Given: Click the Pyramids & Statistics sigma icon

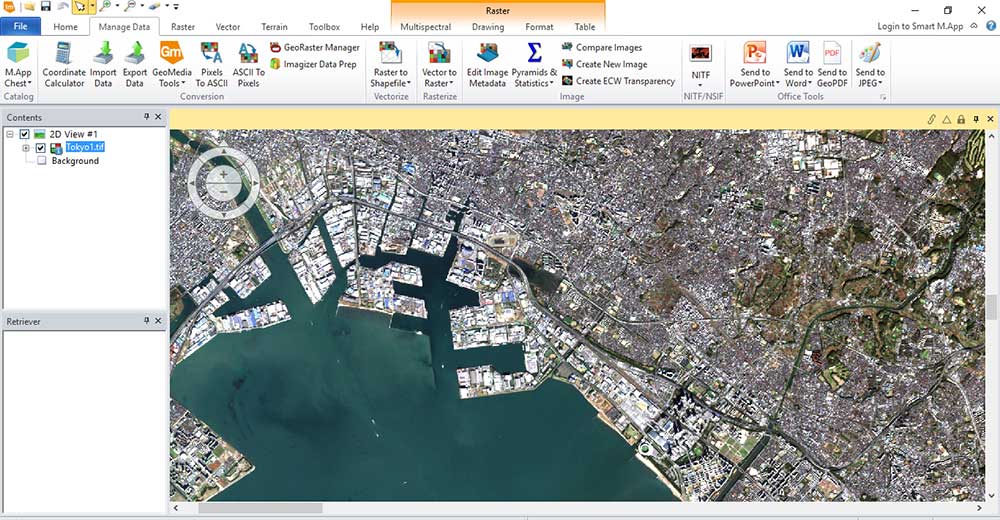Looking at the screenshot, I should (534, 53).
